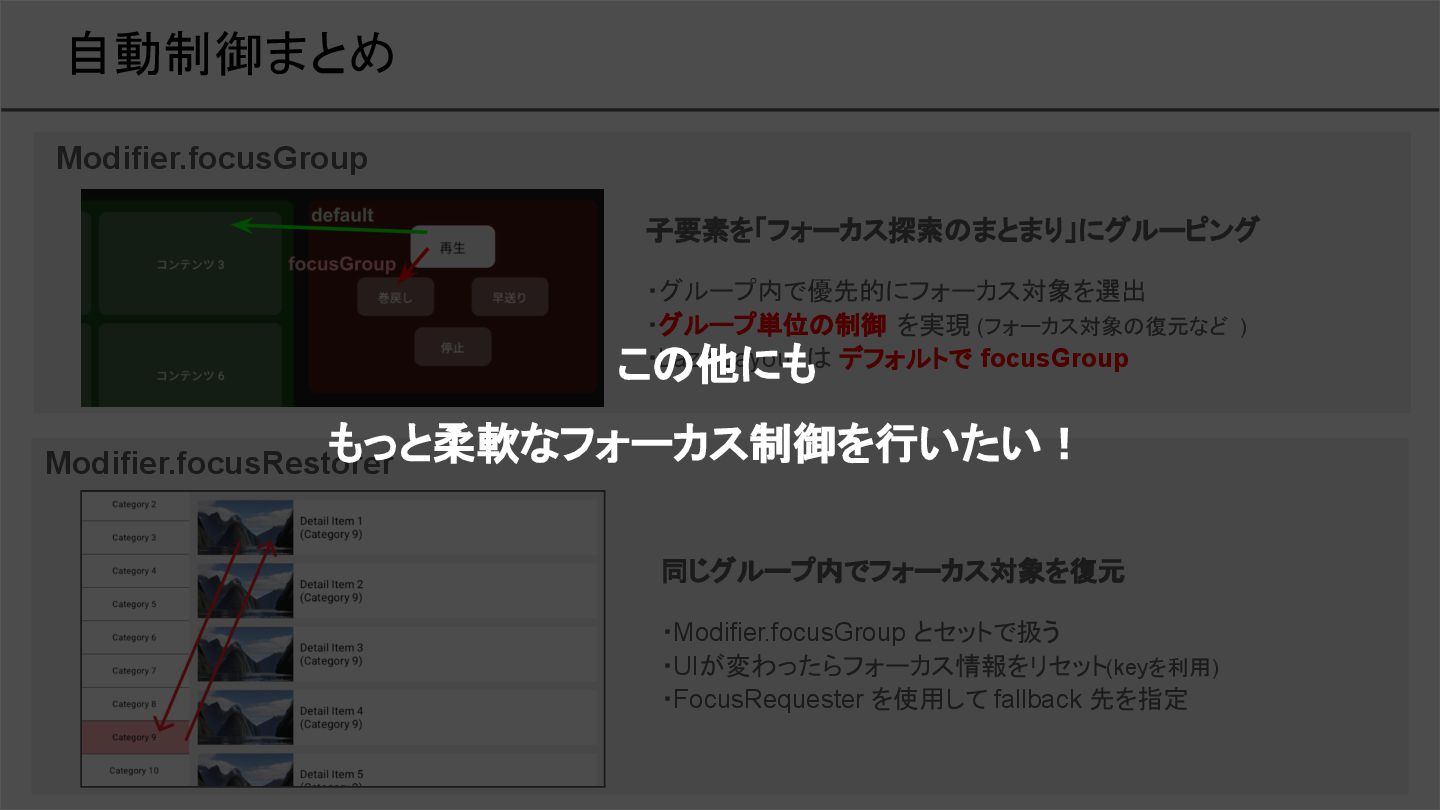The height and width of the screenshot is (810, 1440).
Task: Click the green 'default' label in demo
Action: coord(342,215)
